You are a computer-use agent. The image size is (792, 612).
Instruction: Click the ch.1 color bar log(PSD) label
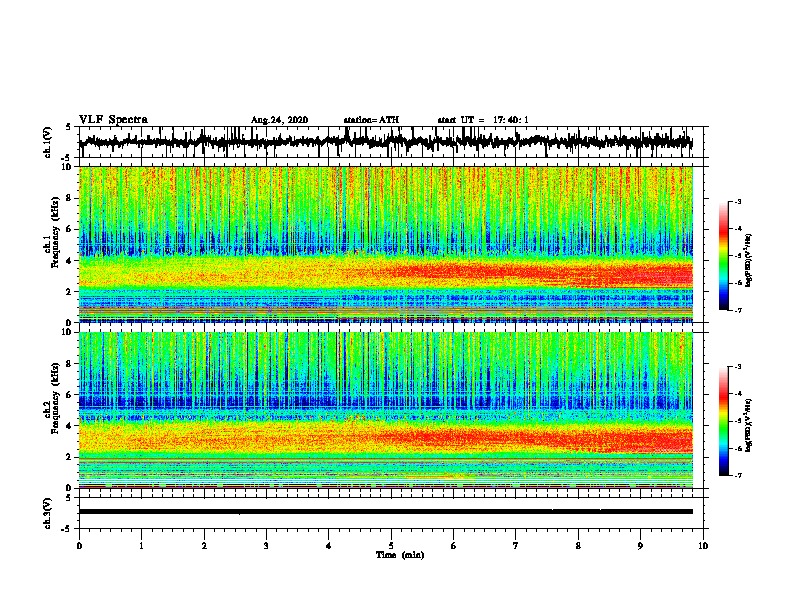tap(749, 260)
